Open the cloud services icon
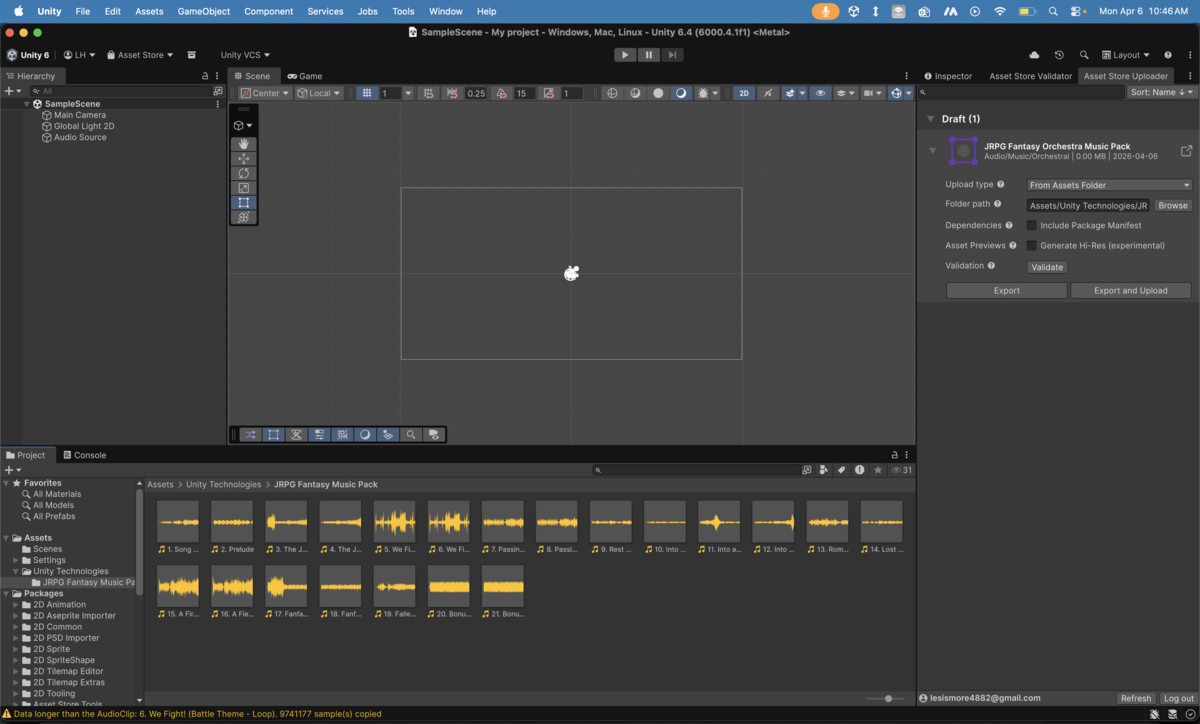 coord(1034,55)
